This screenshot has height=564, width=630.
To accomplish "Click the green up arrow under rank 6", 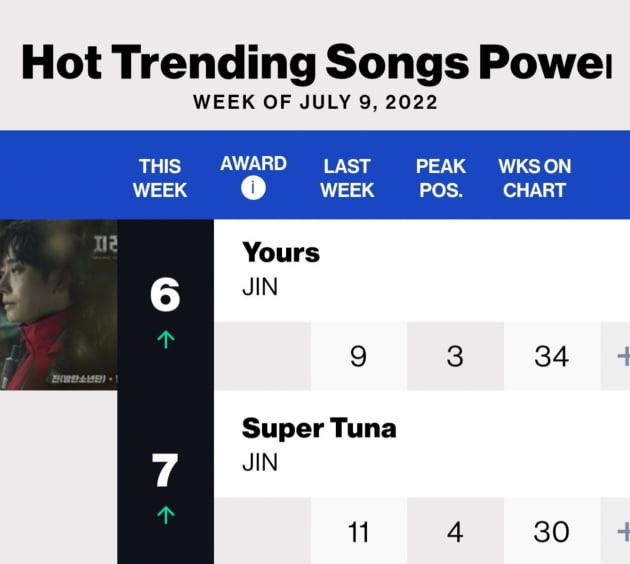I will pyautogui.click(x=166, y=340).
